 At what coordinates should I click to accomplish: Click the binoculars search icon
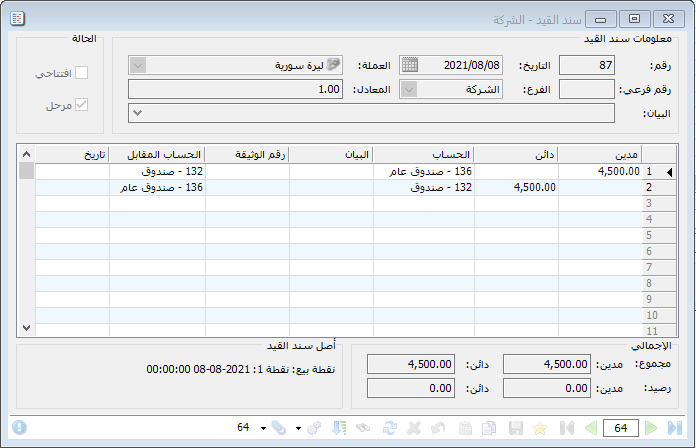363,428
